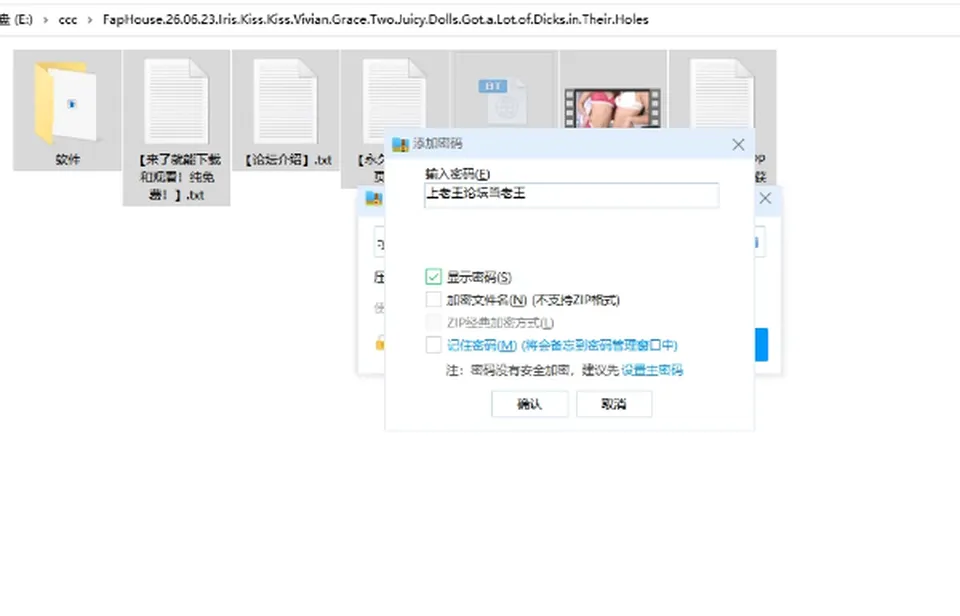
Task: Click the 添加密码 dialog title icon
Action: (400, 144)
